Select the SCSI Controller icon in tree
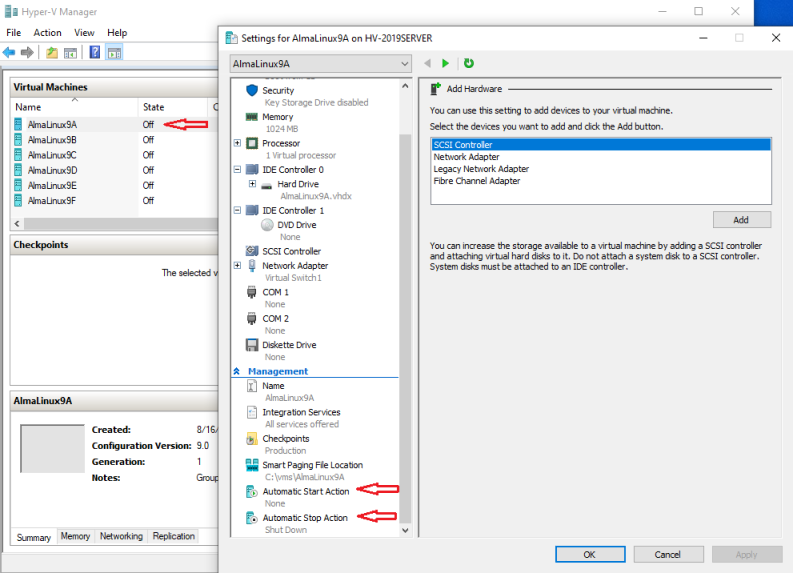This screenshot has width=793, height=573. (252, 251)
